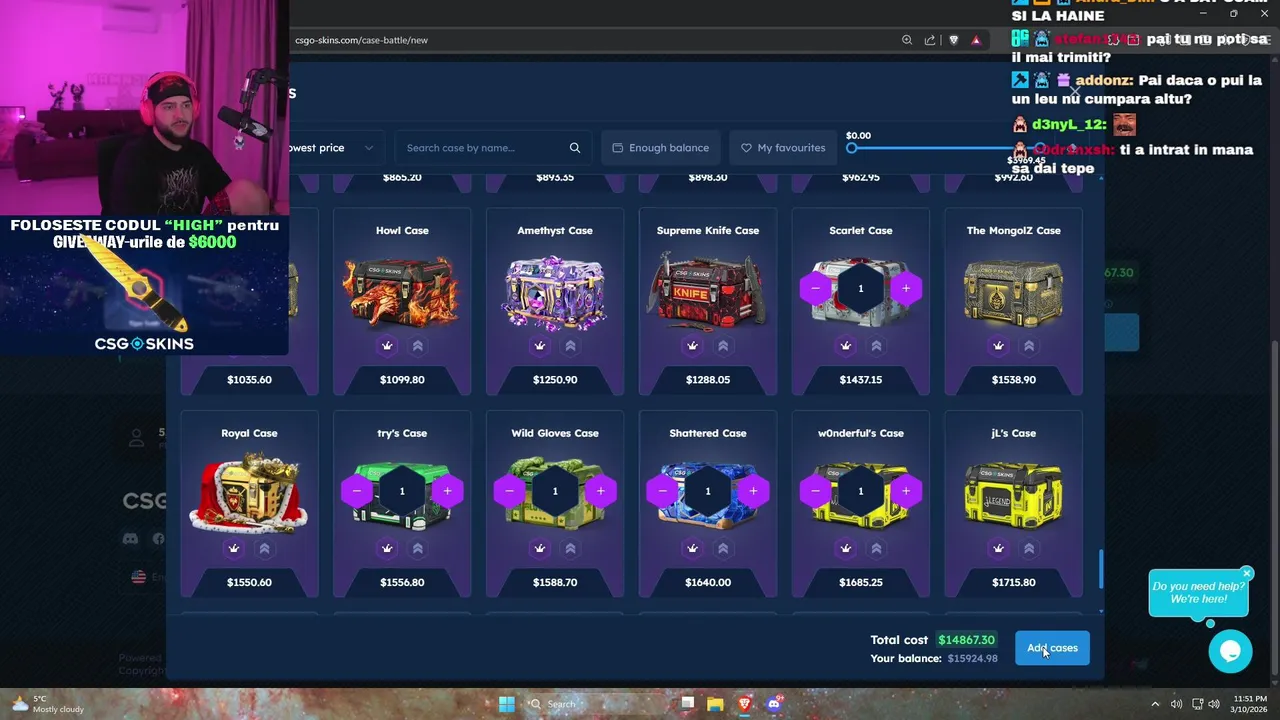Click the double-chevron icon under Amethyst Case

(571, 346)
